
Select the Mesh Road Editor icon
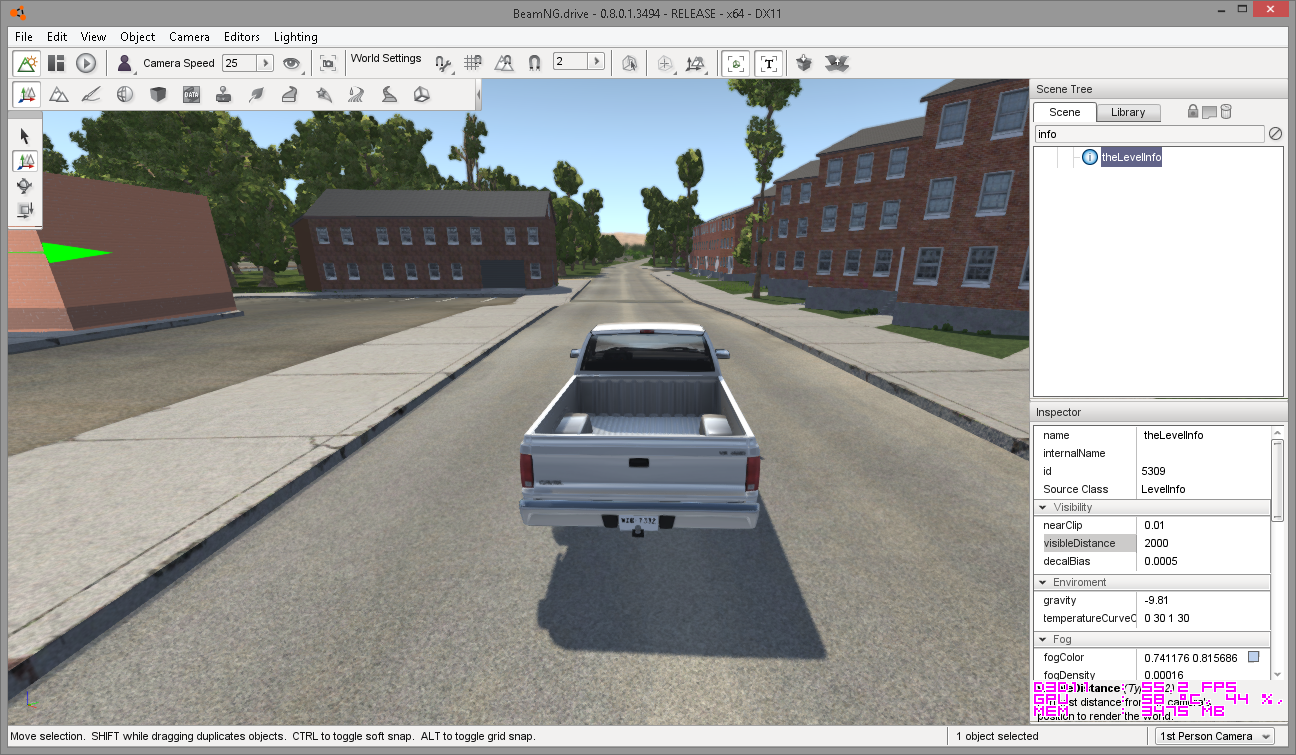pyautogui.click(x=290, y=94)
